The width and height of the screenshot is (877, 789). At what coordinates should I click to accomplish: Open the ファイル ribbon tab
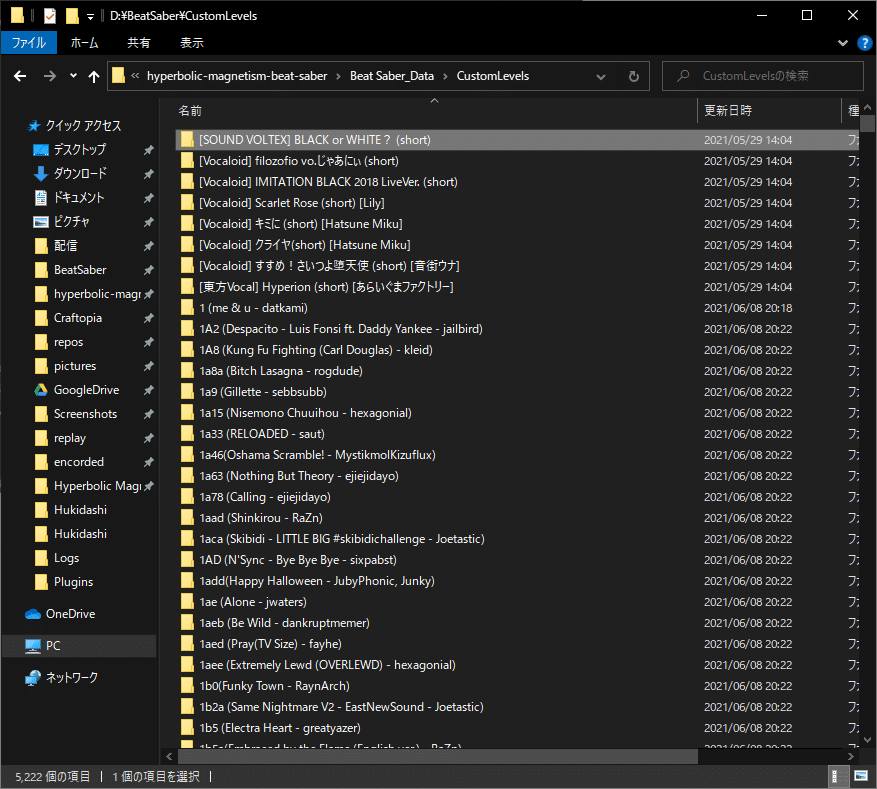point(29,43)
